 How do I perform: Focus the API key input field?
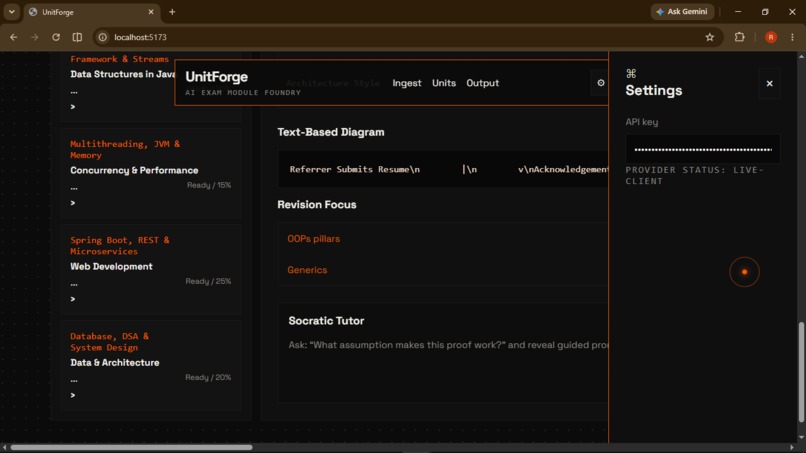pyautogui.click(x=703, y=150)
